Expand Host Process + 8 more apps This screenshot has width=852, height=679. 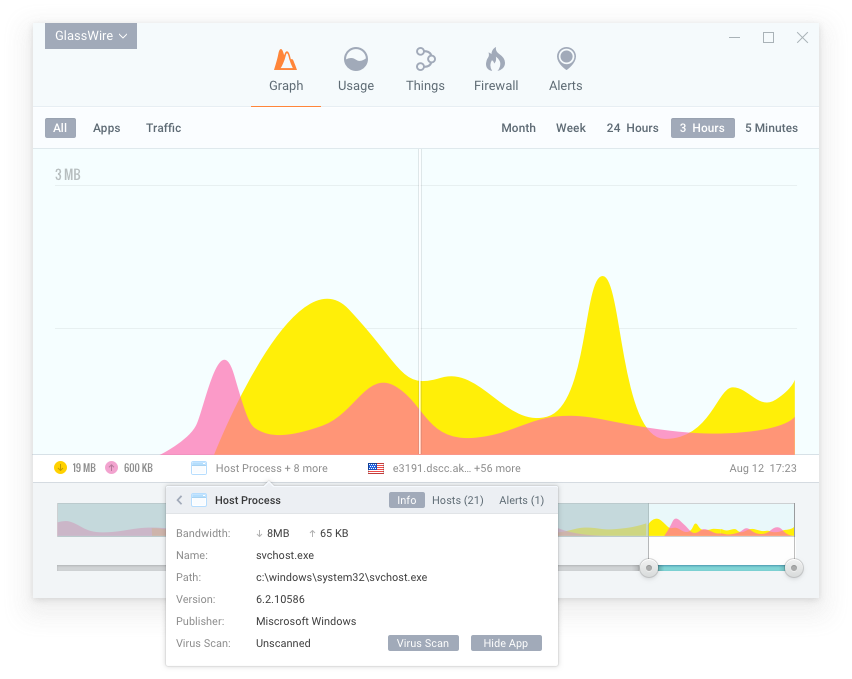[x=267, y=467]
